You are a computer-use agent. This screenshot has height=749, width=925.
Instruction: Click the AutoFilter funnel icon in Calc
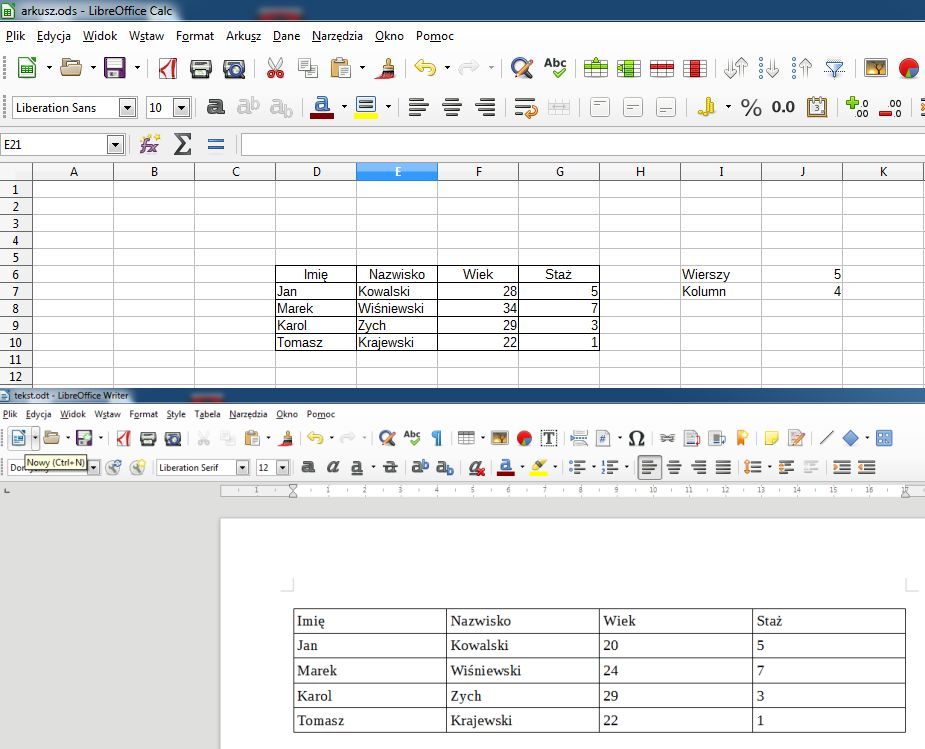(x=835, y=69)
